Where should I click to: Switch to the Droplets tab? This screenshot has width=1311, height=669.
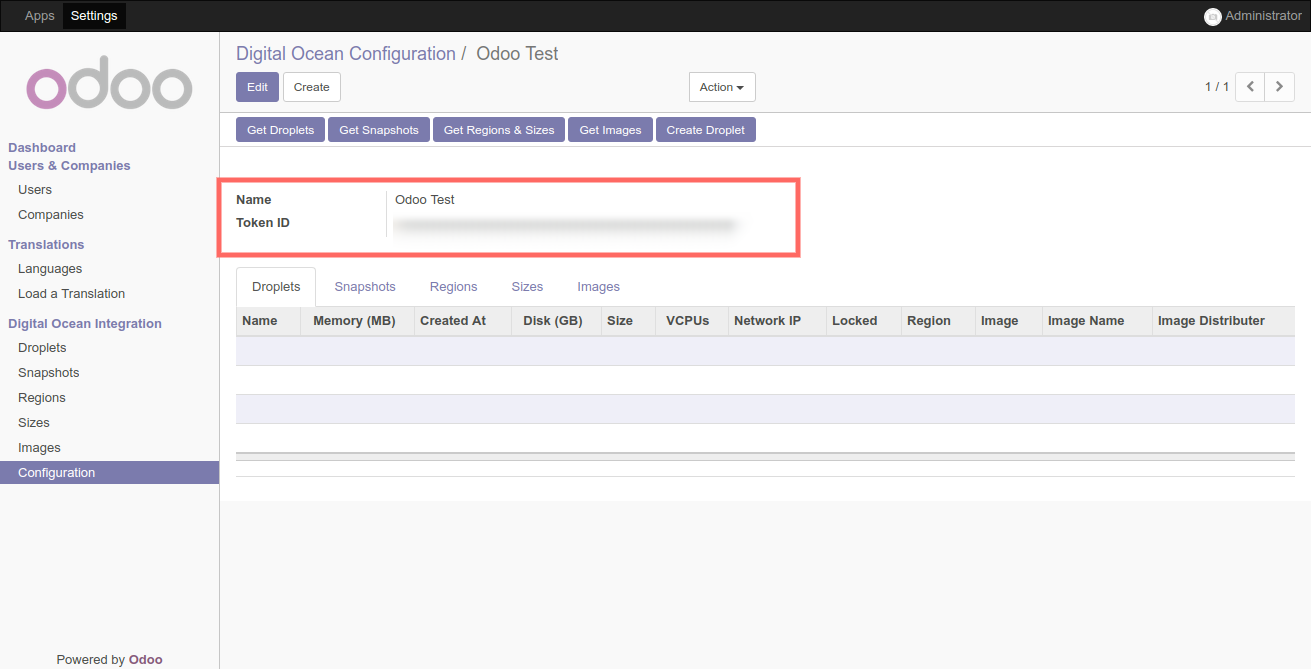pos(276,287)
